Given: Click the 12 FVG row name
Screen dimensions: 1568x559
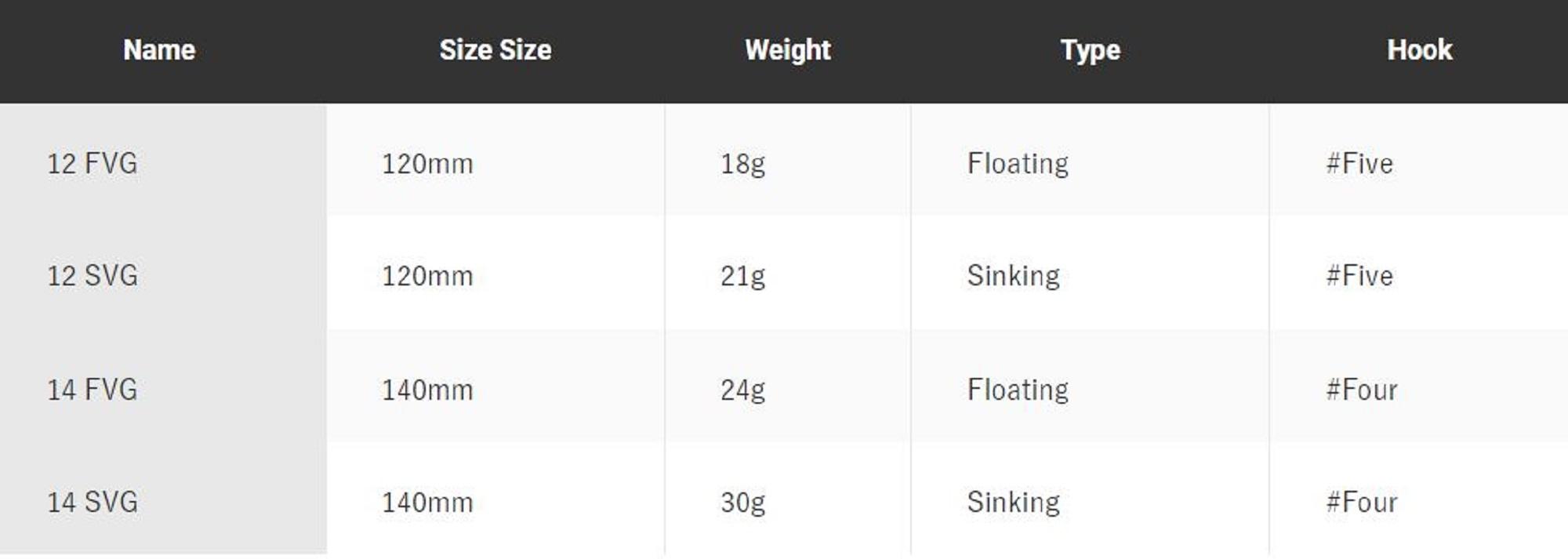Looking at the screenshot, I should tap(93, 163).
